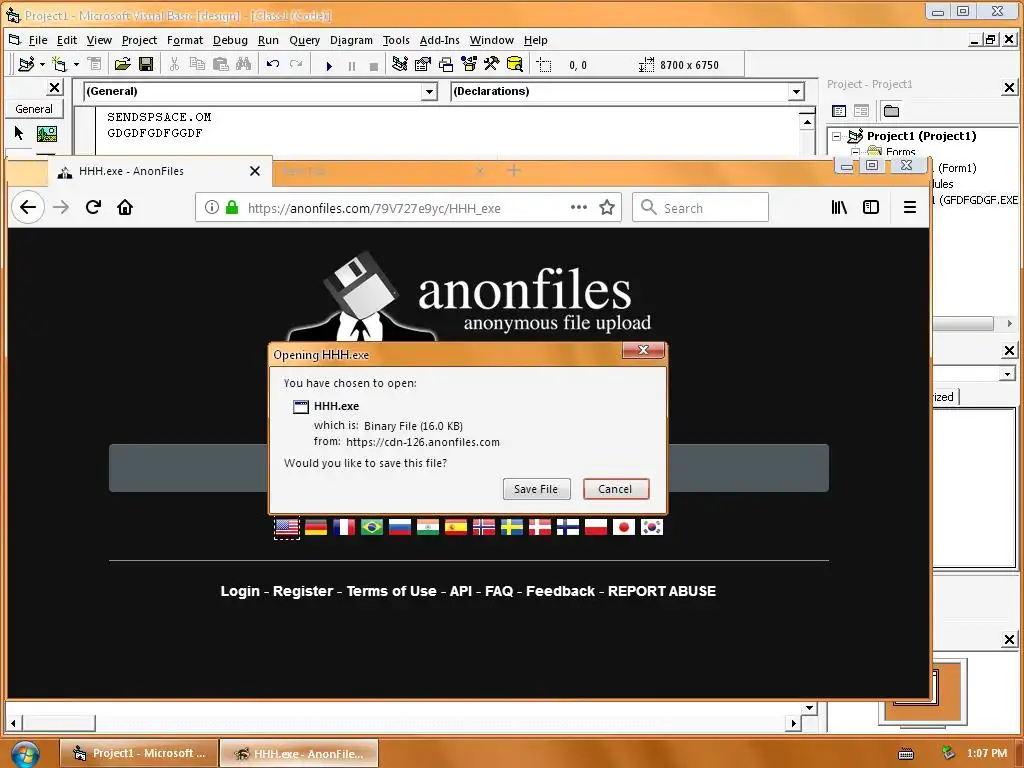This screenshot has width=1024, height=768.
Task: Click the Add Form toolbar icon
Action: (59, 64)
